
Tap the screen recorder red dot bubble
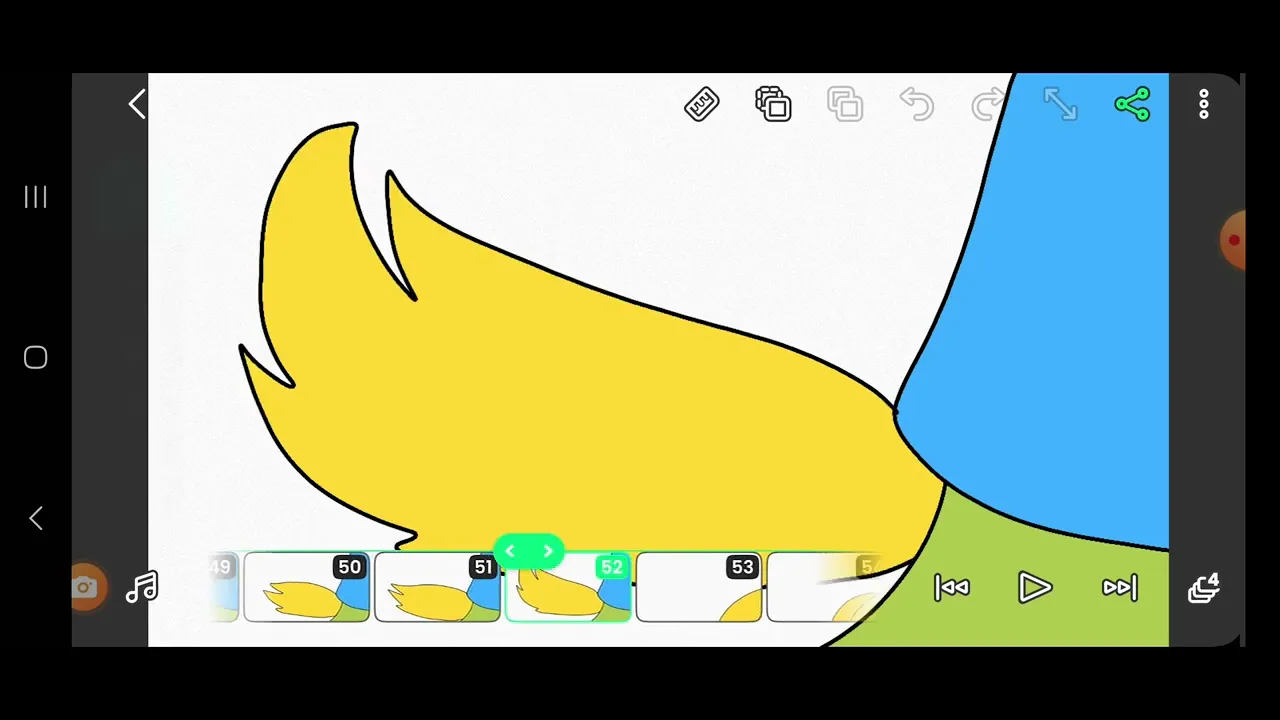tap(1233, 240)
